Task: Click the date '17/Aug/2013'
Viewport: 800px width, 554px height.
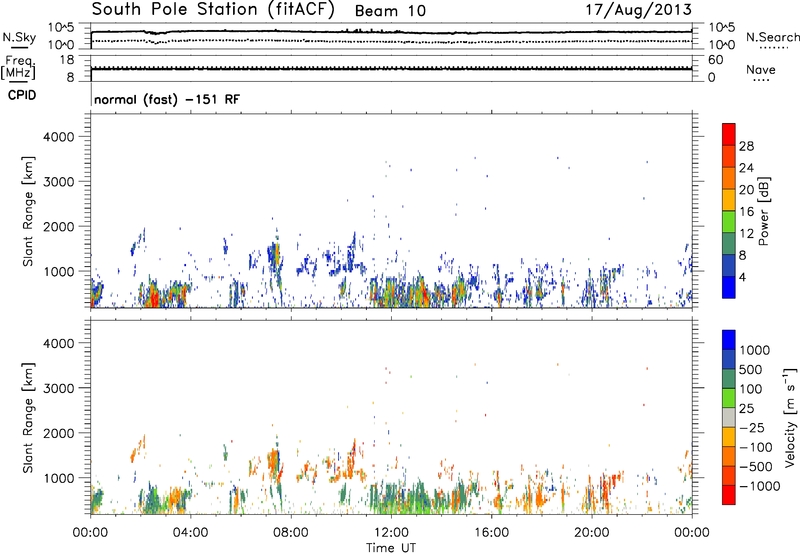Action: click(x=638, y=10)
